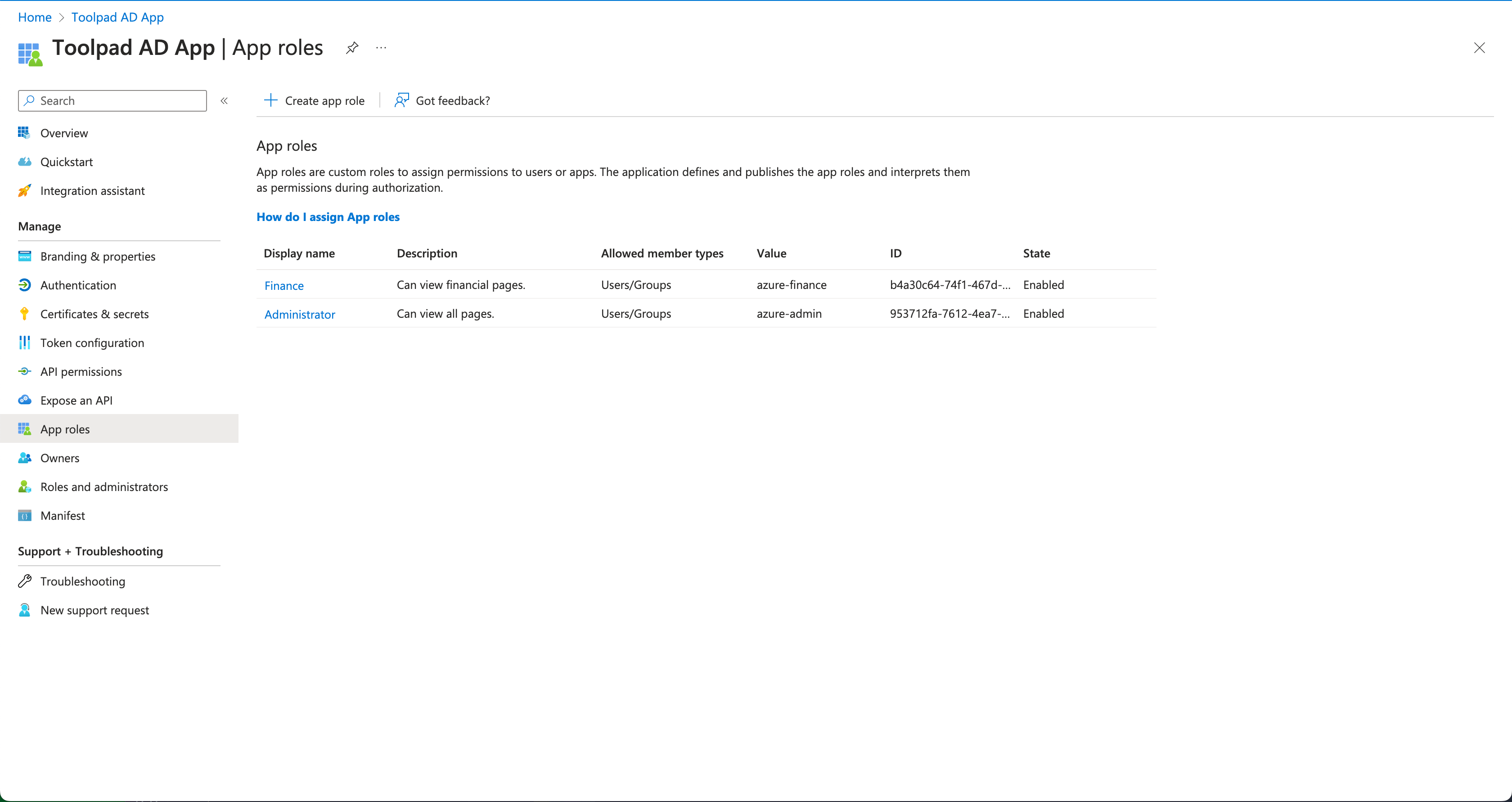Click the Finance app role row
This screenshot has width=1512, height=802.
tap(283, 284)
